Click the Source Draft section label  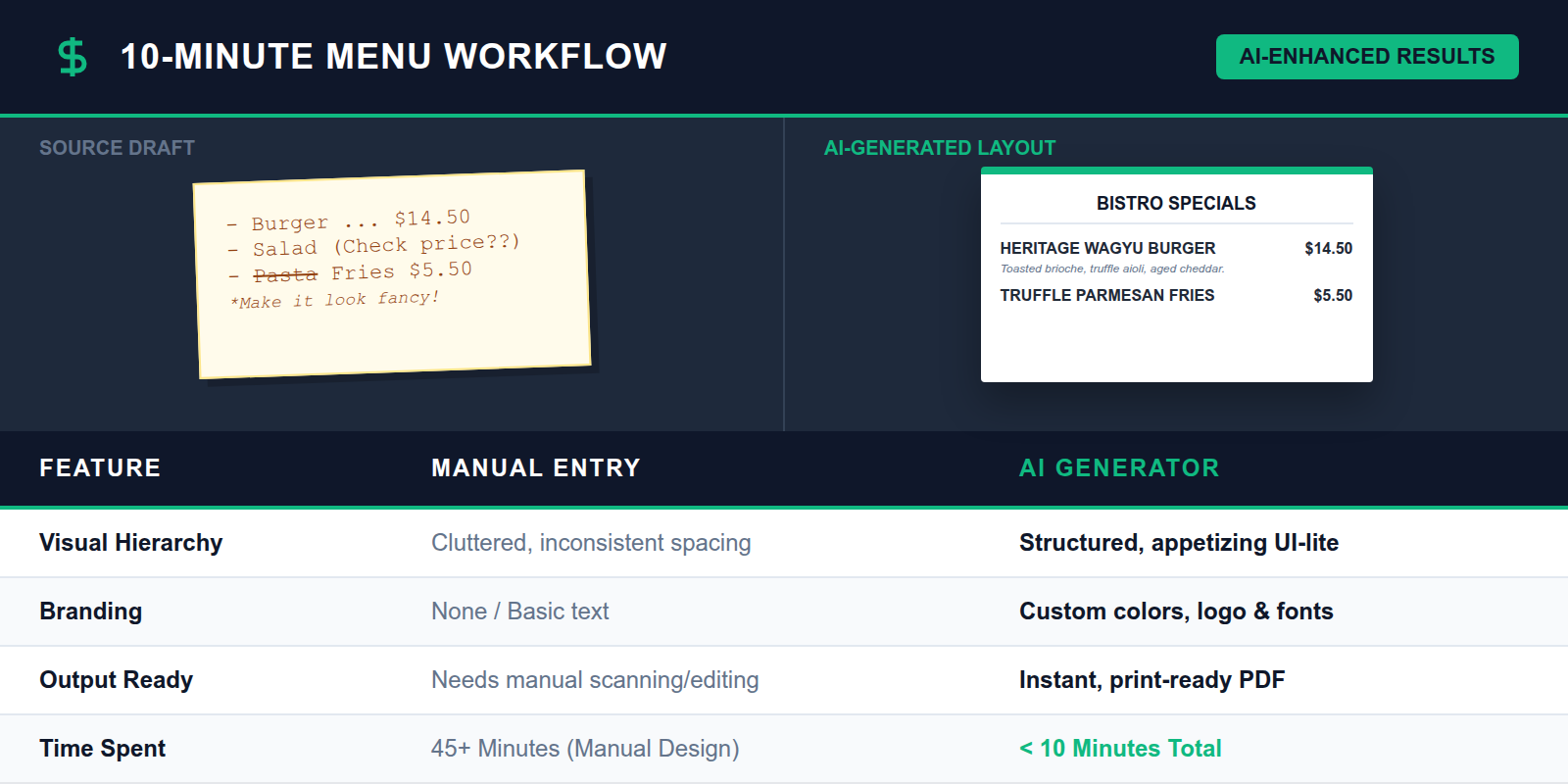tap(117, 148)
